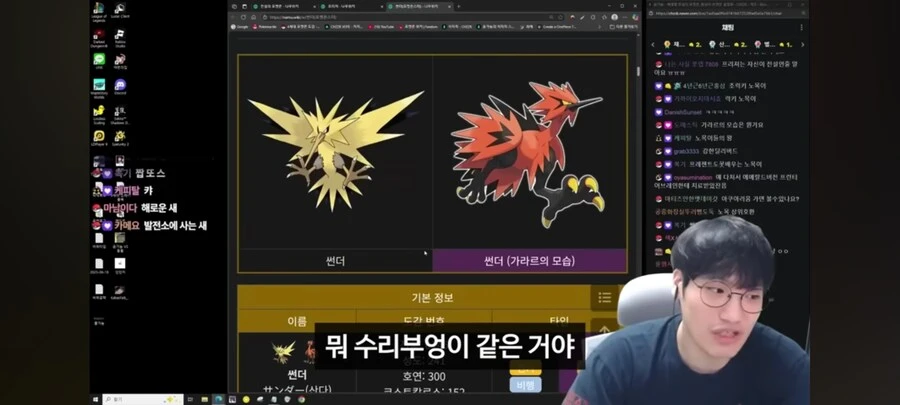Open Chrome from the taskbar
This screenshot has height=405, width=900.
click(x=301, y=399)
